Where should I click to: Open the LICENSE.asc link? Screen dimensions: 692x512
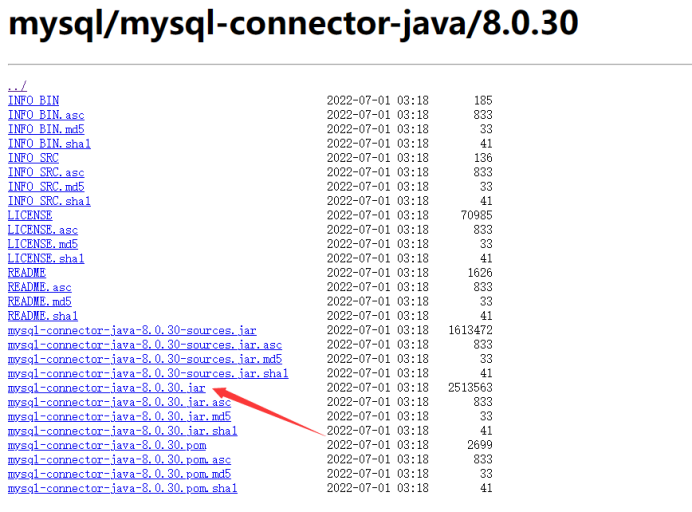coord(43,230)
